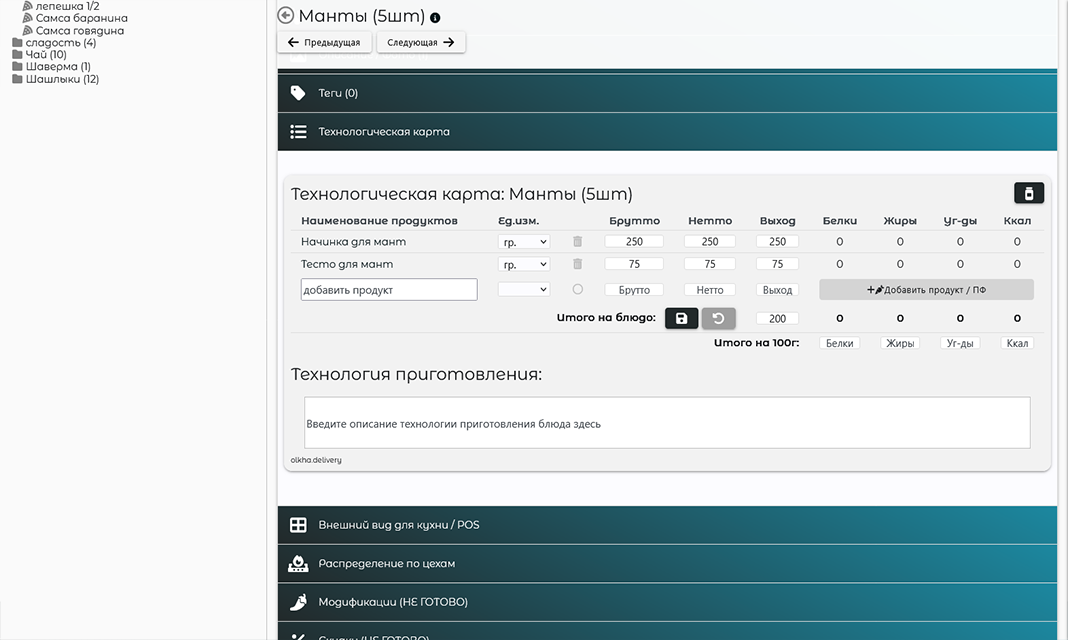1068x640 pixels.
Task: Click the Жиры field in per 100г row
Action: (900, 343)
